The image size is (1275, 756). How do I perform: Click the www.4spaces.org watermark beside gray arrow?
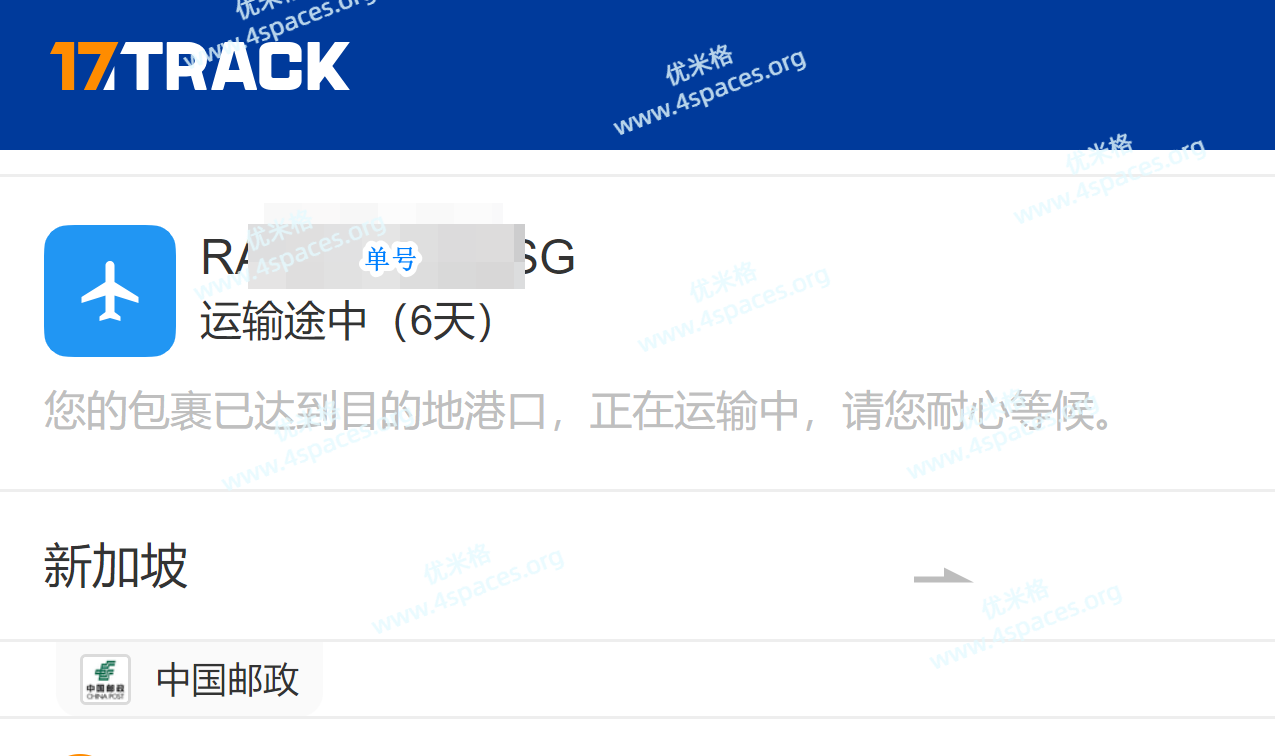pyautogui.click(x=1025, y=627)
